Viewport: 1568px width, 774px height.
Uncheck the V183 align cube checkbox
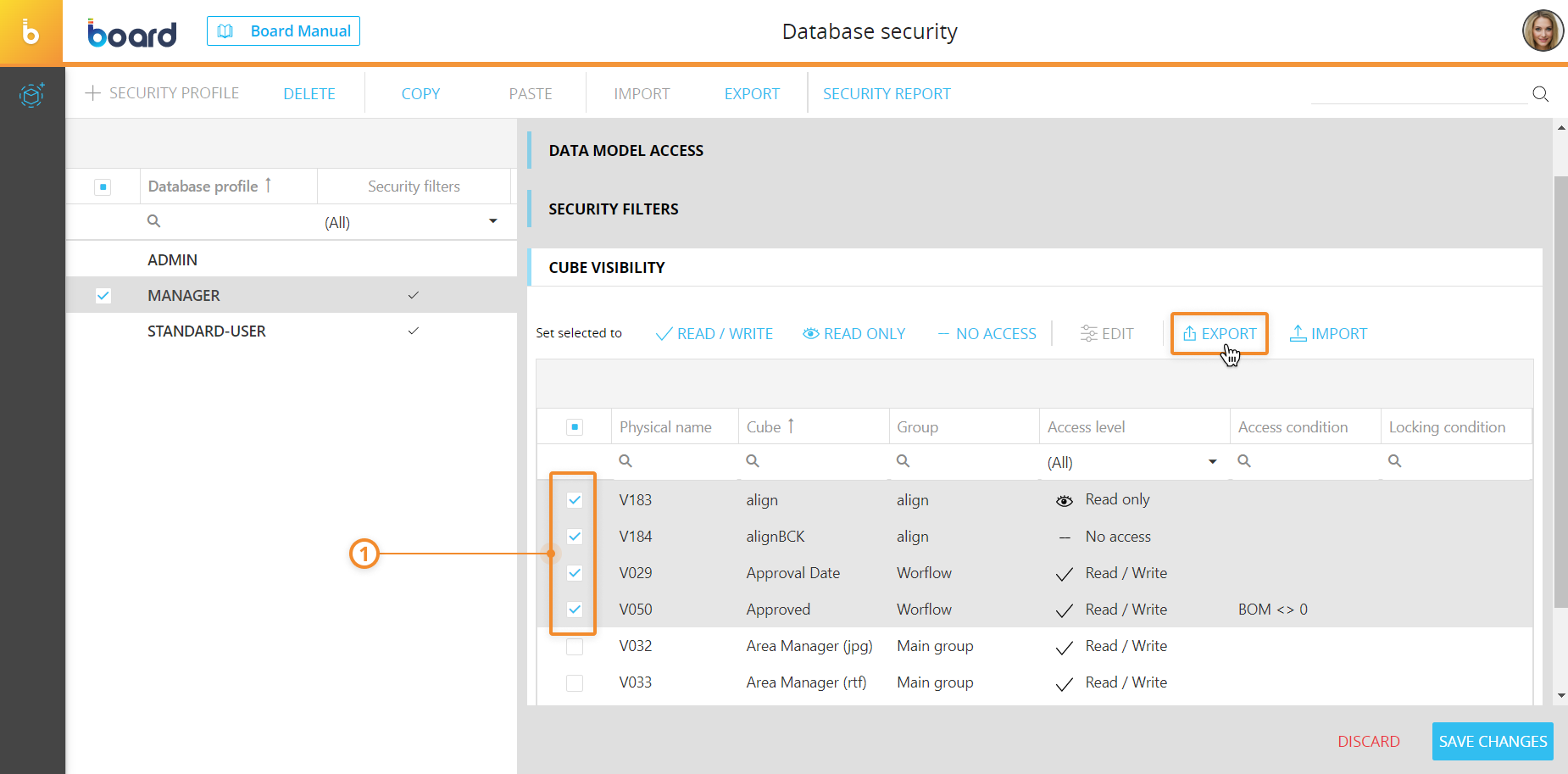point(575,500)
